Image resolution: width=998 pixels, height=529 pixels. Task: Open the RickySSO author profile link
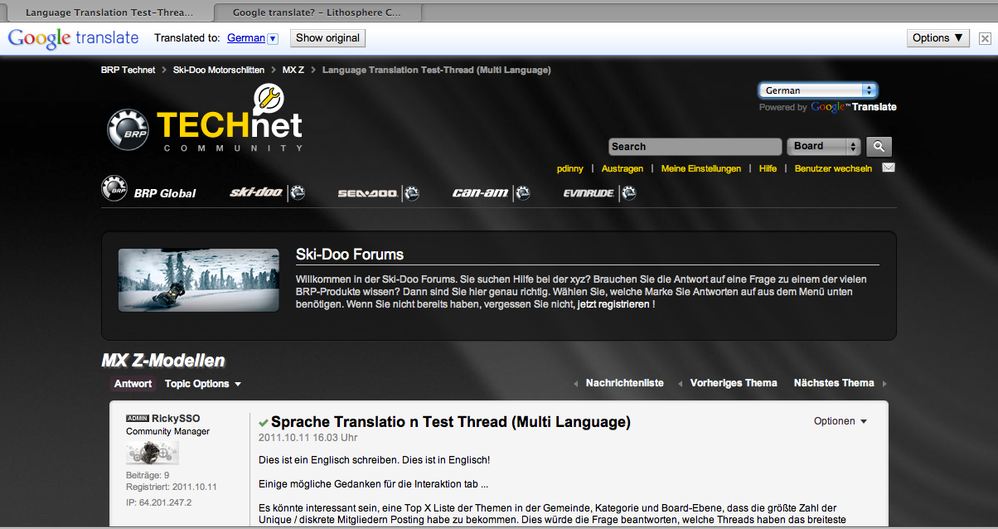click(x=176, y=418)
